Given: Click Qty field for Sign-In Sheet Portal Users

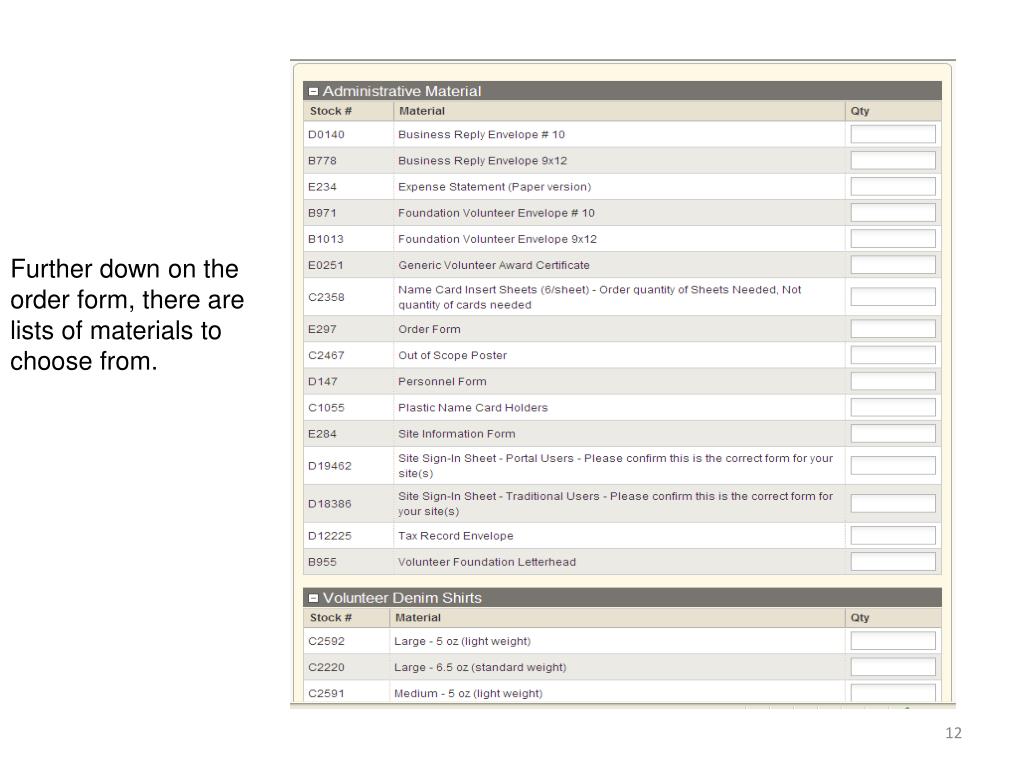Looking at the screenshot, I should (893, 466).
